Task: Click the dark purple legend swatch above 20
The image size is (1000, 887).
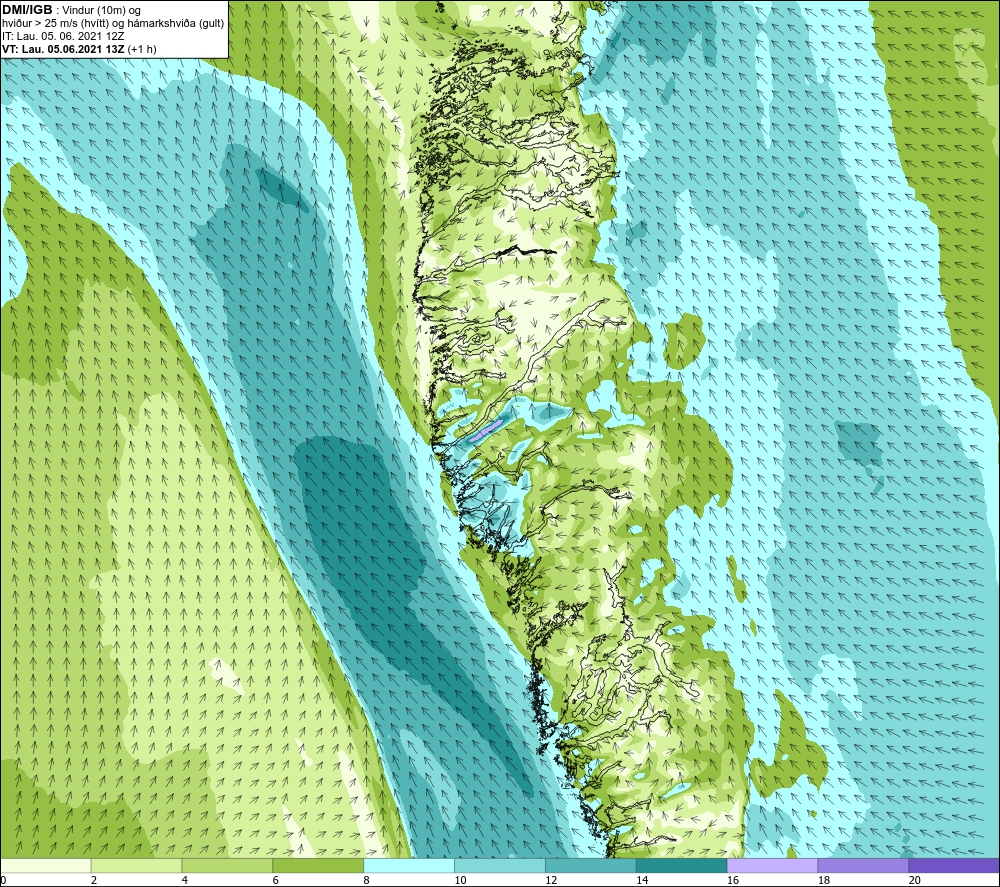Action: coord(954,865)
